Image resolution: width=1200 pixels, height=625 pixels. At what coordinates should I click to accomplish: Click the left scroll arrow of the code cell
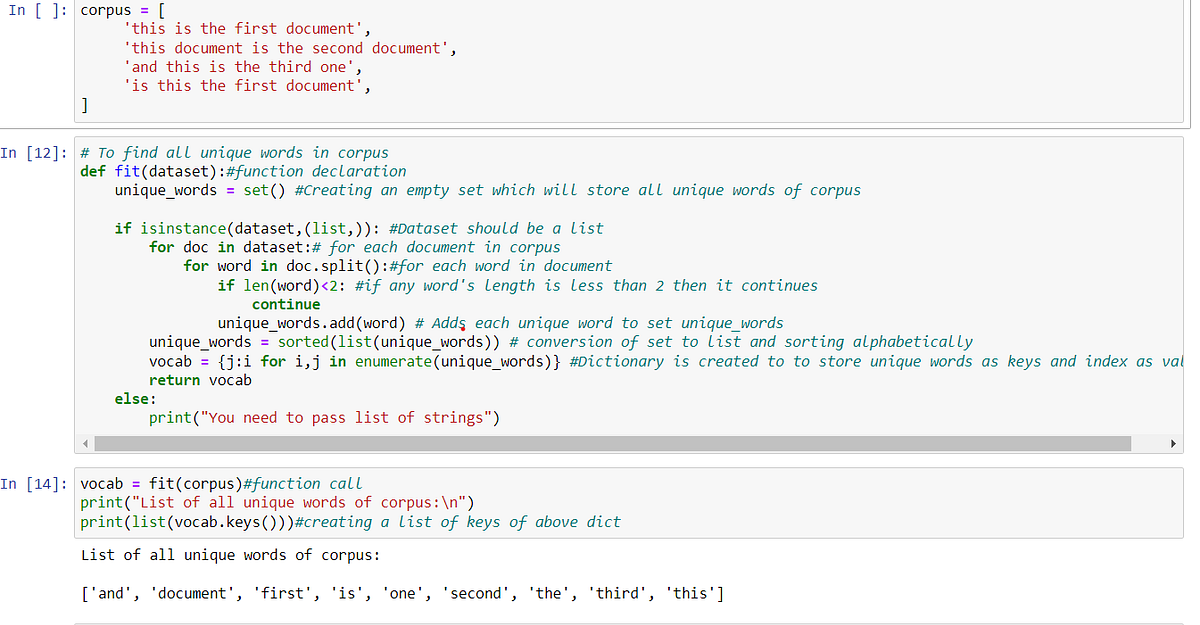tap(86, 443)
